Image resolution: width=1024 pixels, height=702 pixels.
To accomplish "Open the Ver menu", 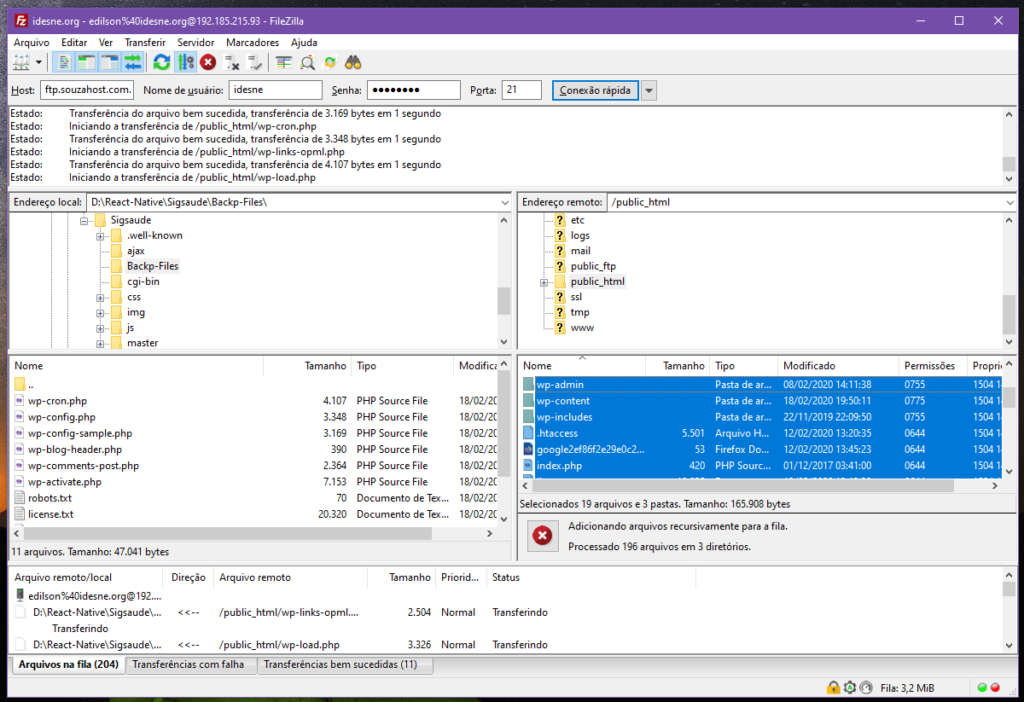I will click(106, 42).
